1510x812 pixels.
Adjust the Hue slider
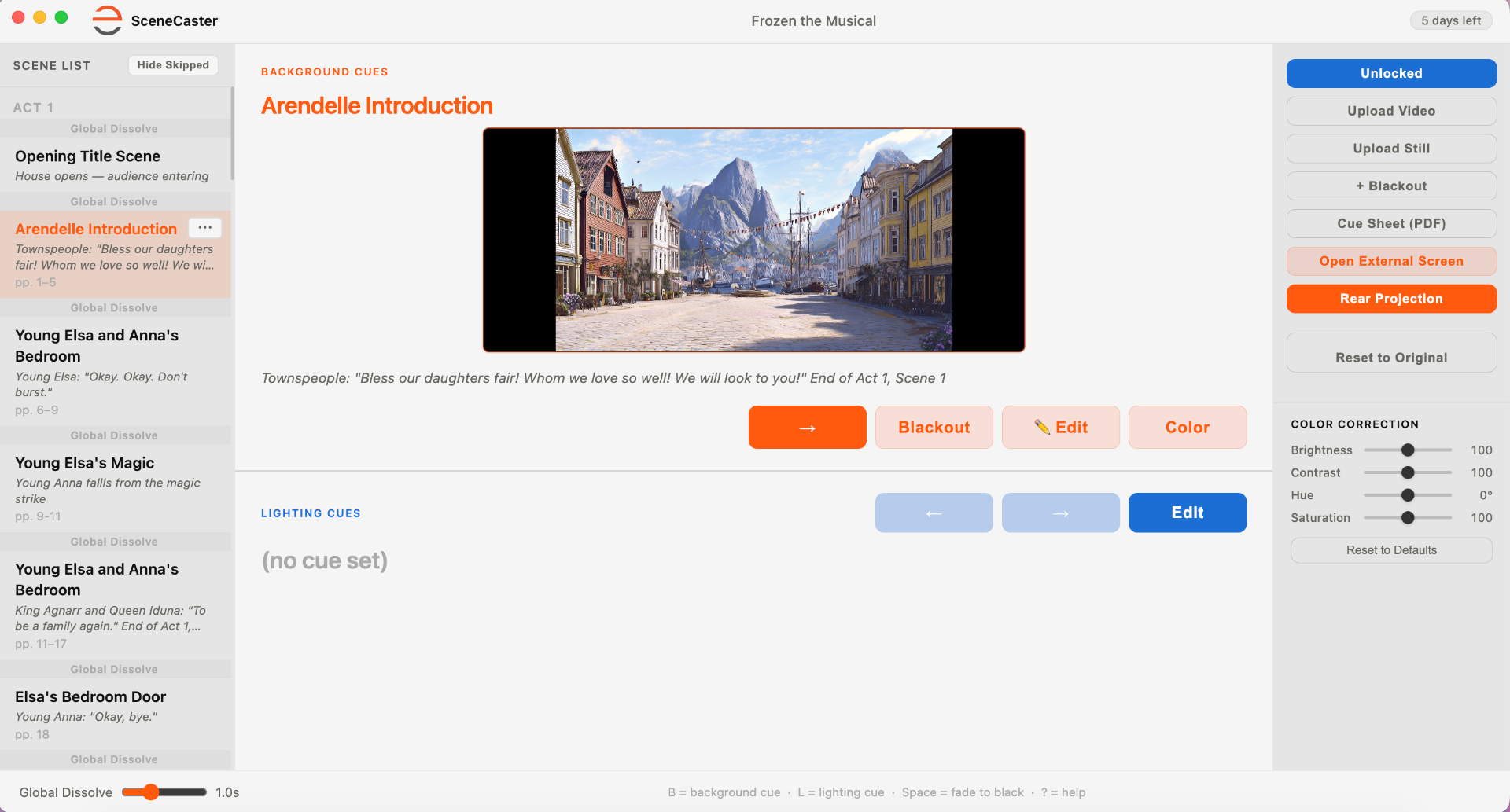[1408, 495]
